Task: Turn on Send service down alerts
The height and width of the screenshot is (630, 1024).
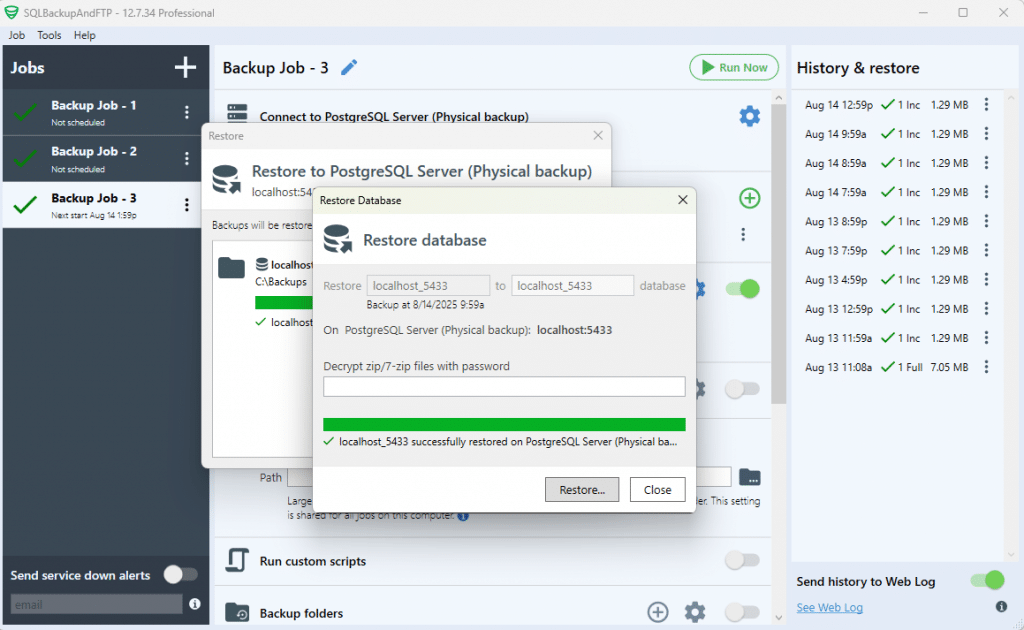Action: click(180, 575)
